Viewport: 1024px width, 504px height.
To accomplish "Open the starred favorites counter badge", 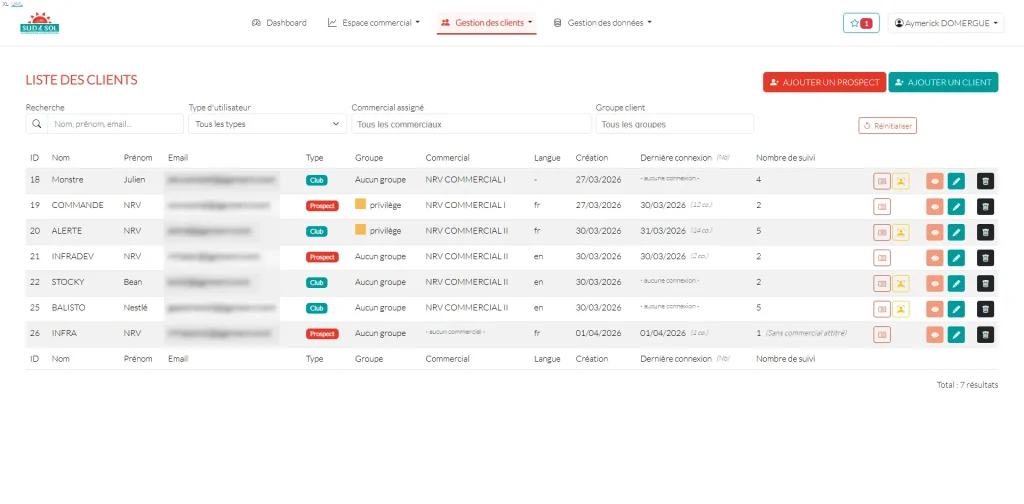I will [861, 23].
